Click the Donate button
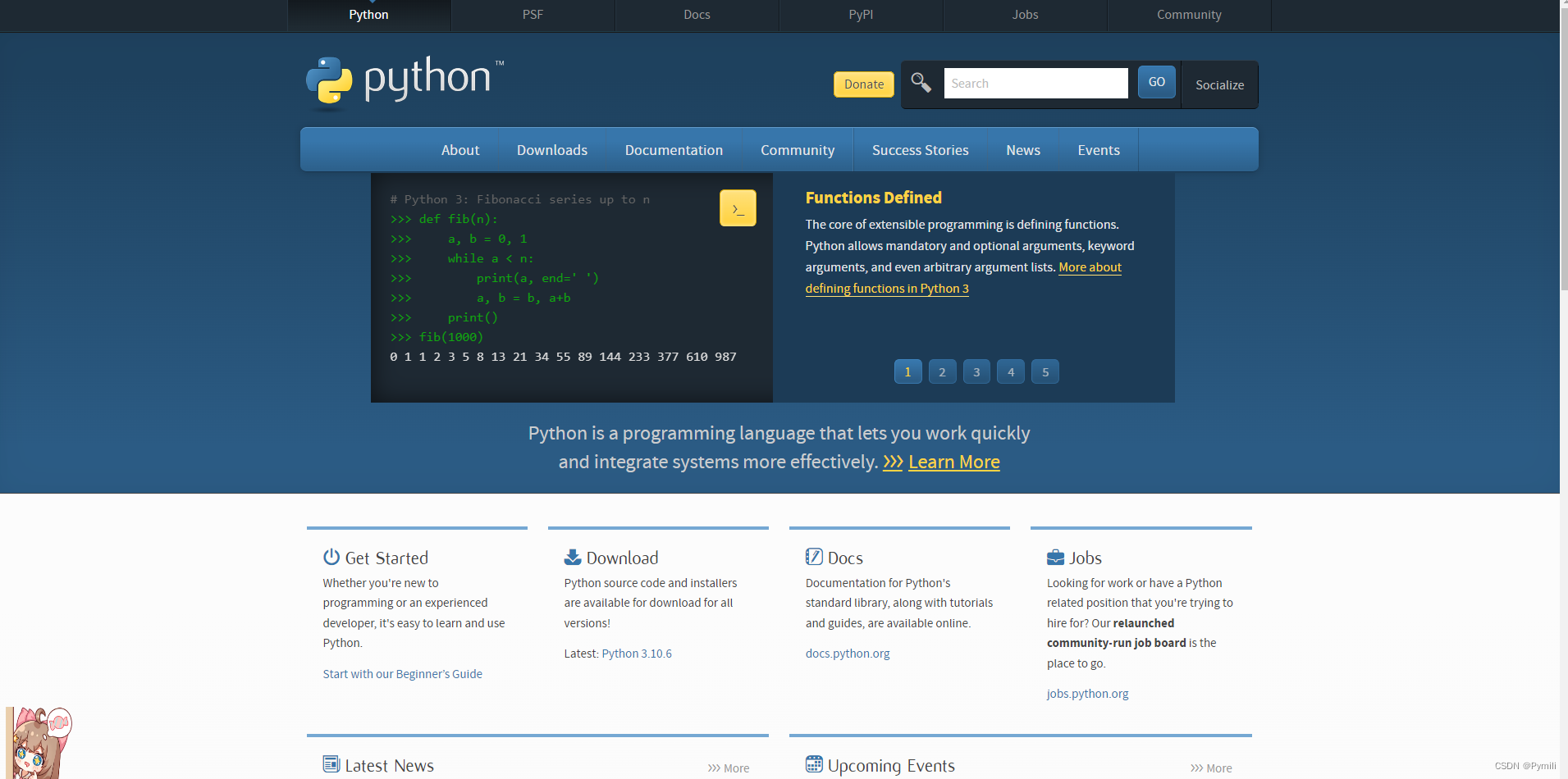Viewport: 1568px width, 779px height. [x=864, y=84]
